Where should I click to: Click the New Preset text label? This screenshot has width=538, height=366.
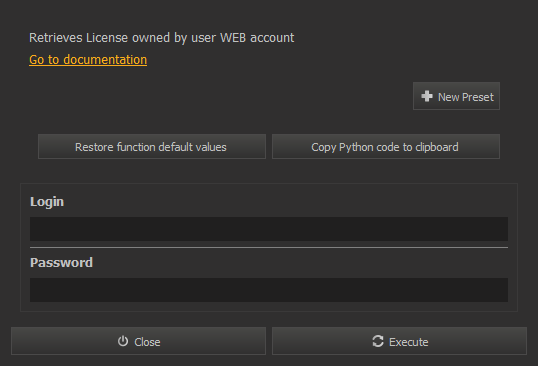point(466,97)
